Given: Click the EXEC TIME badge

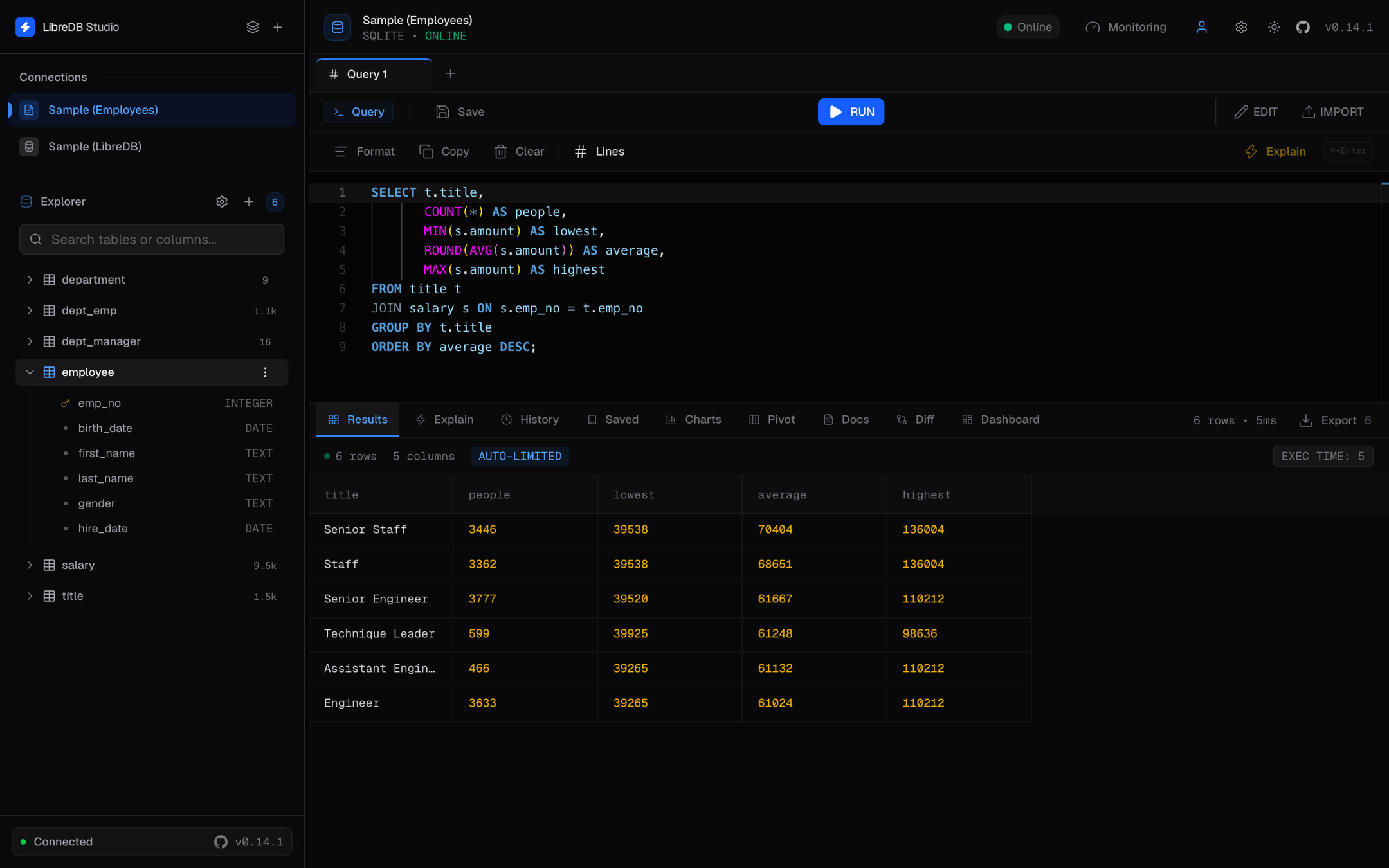Looking at the screenshot, I should click(1323, 457).
